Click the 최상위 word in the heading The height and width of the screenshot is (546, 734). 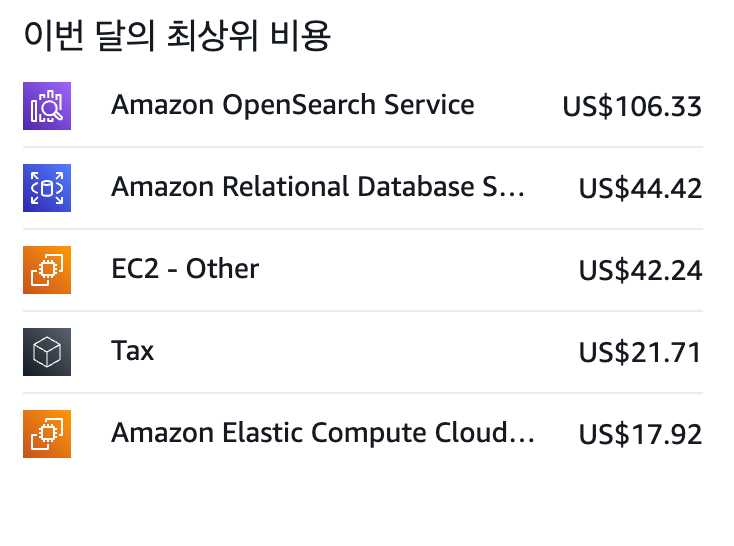pyautogui.click(x=213, y=36)
